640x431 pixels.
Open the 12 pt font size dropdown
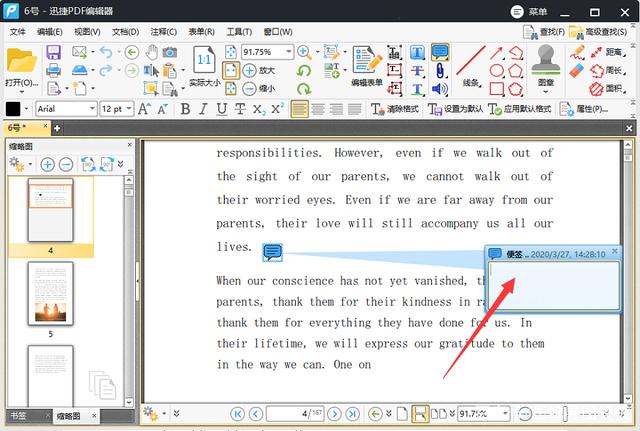pos(128,108)
